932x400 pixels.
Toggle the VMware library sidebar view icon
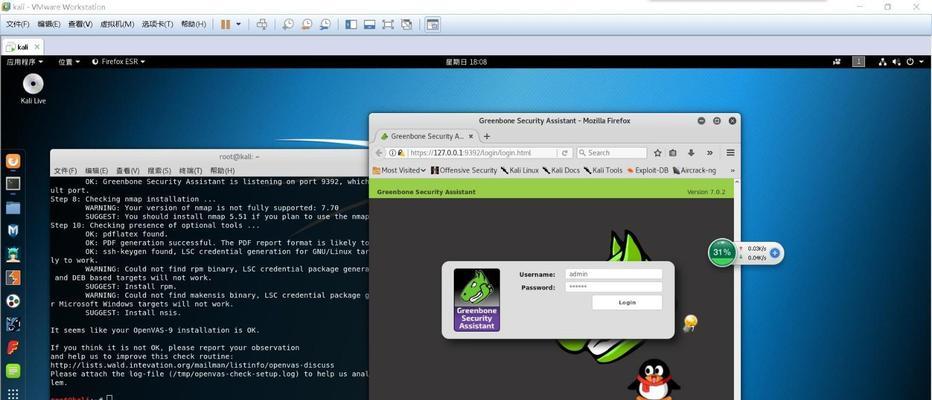(351, 24)
